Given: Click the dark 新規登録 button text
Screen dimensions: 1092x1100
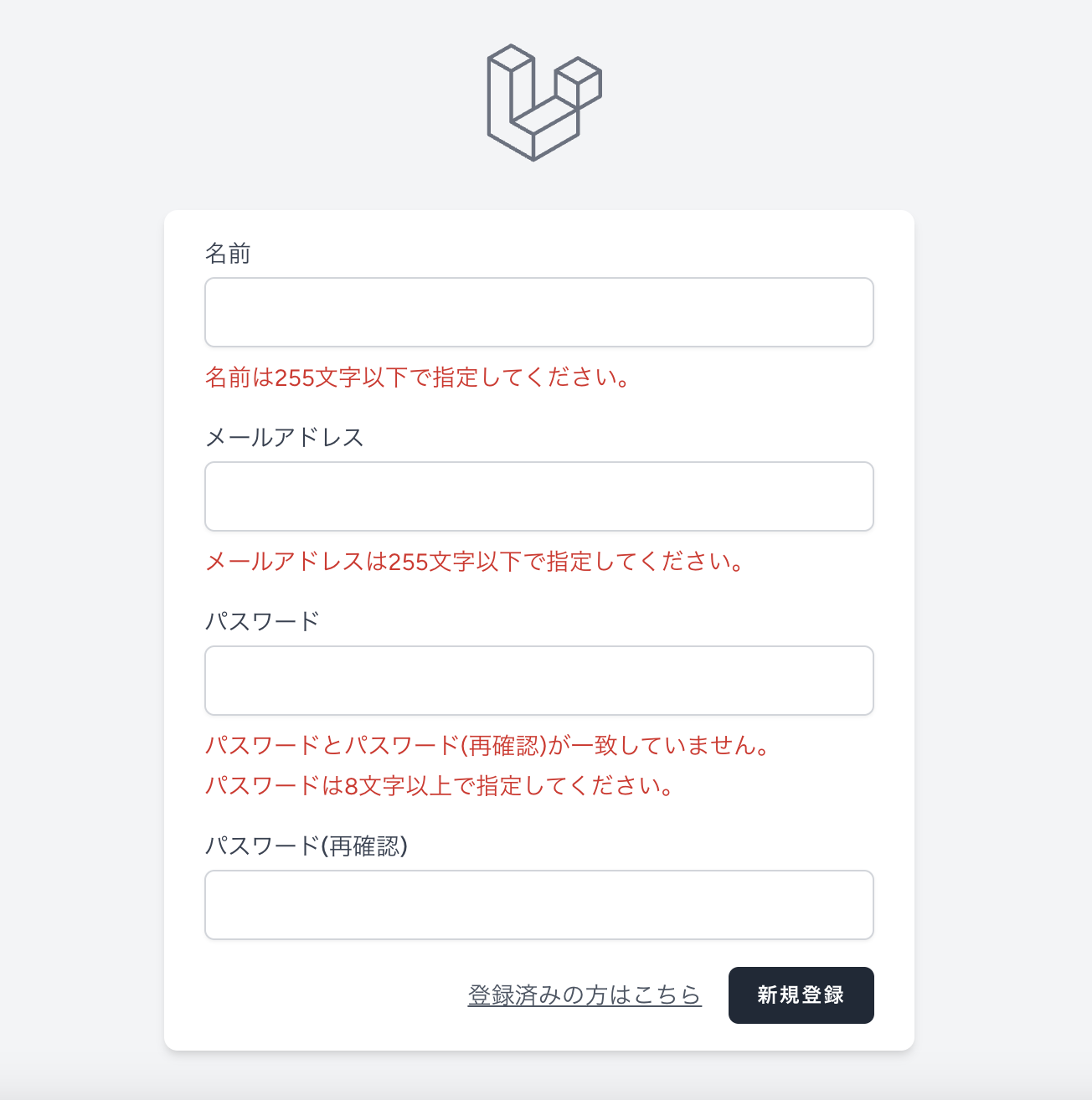Looking at the screenshot, I should [x=801, y=995].
